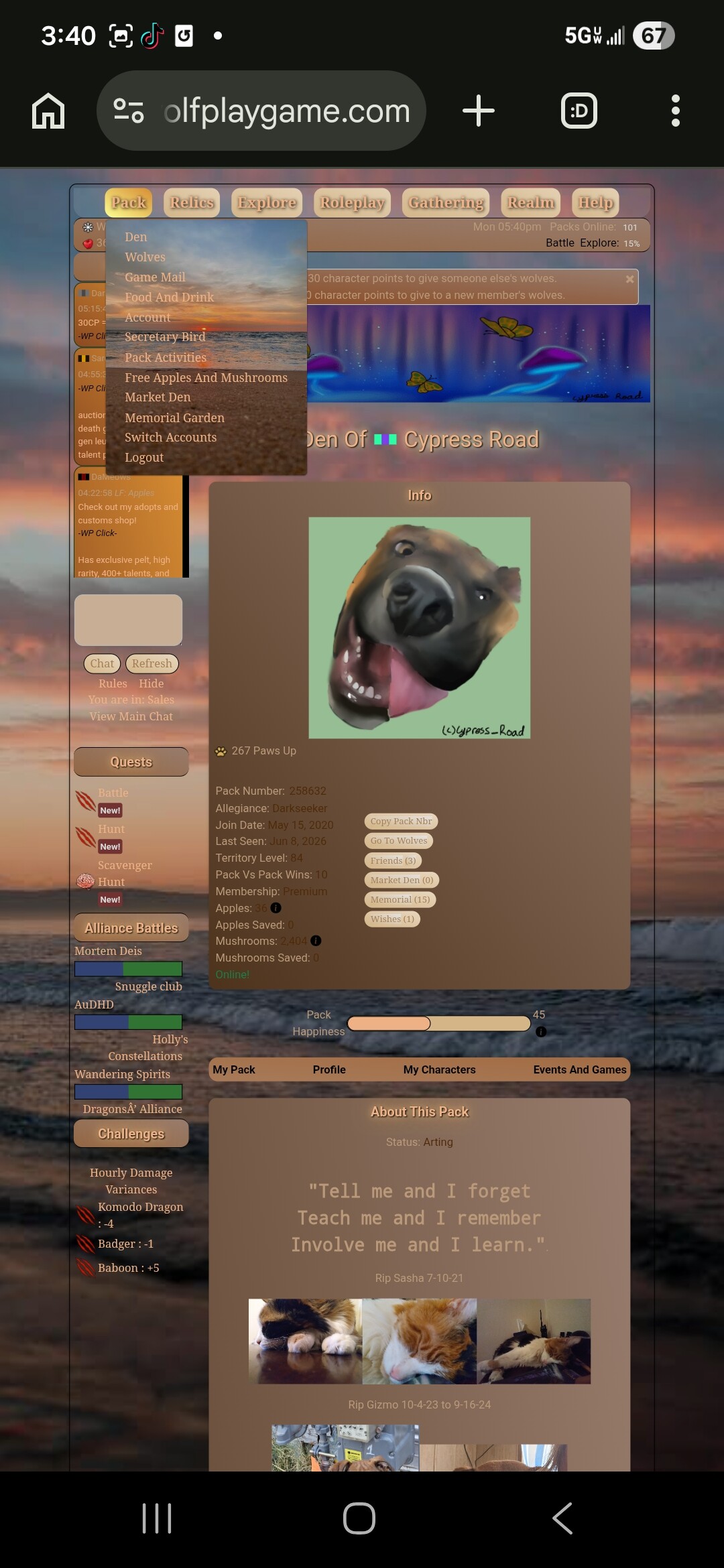Open the browser three-dot menu
The image size is (724, 1568).
coord(675,111)
